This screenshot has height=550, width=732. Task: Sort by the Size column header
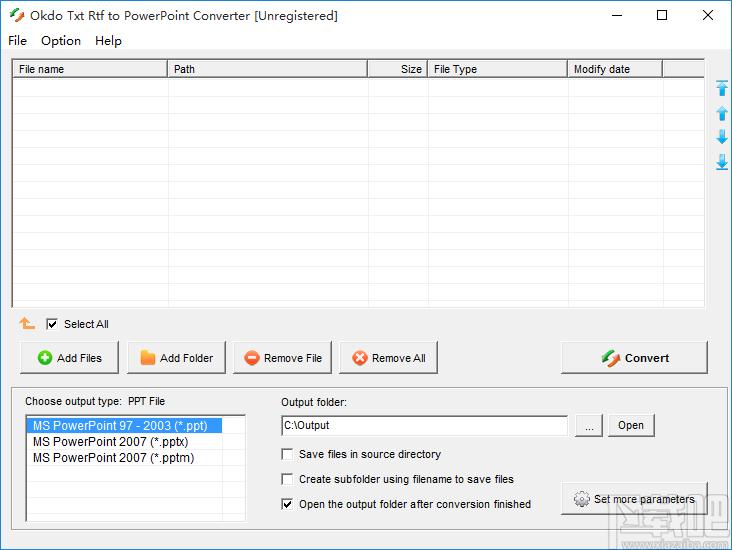pyautogui.click(x=398, y=69)
